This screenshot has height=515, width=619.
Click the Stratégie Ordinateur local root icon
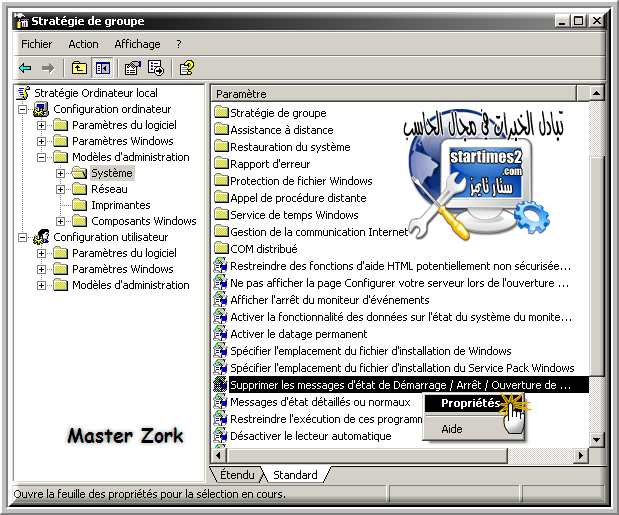pos(24,93)
